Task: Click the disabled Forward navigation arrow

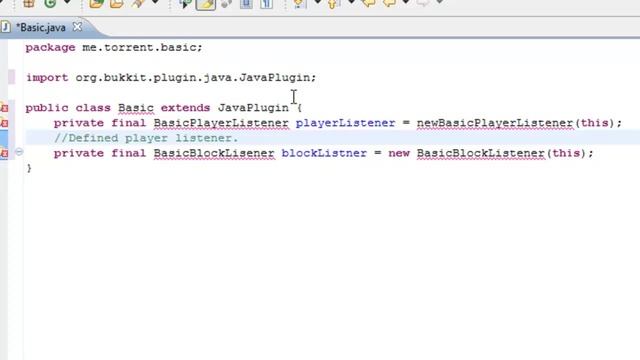Action: (423, 3)
